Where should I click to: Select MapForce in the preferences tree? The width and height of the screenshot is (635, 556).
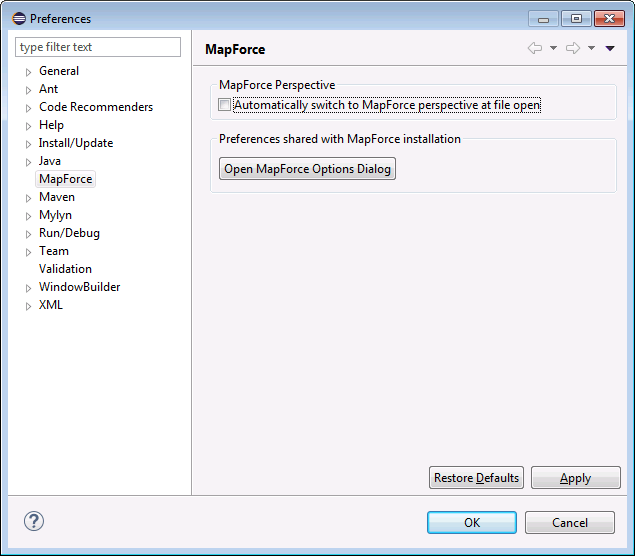coord(65,179)
